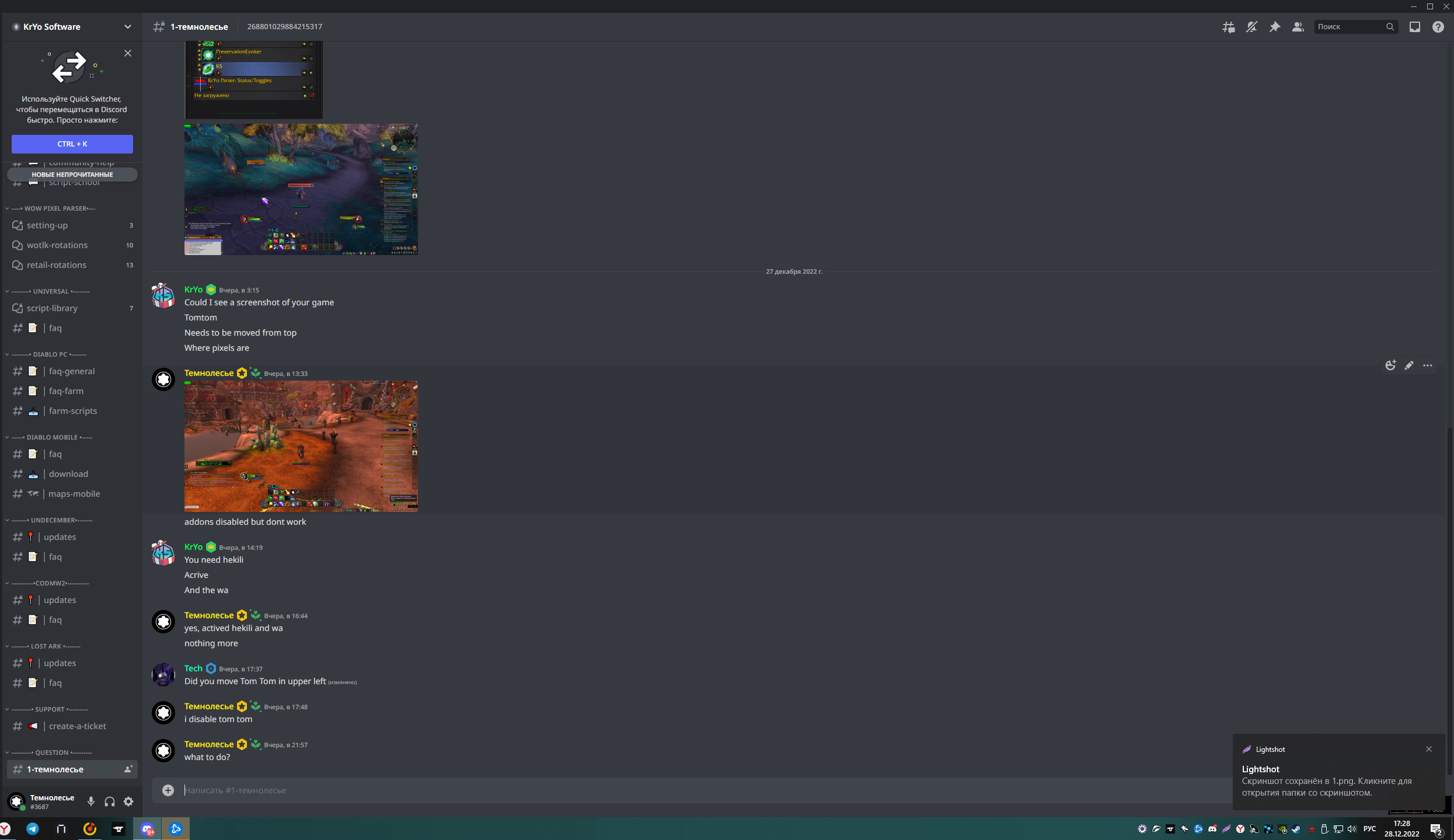This screenshot has height=840, width=1454.
Task: Open download channel under Diablo Mobile
Action: (72, 474)
